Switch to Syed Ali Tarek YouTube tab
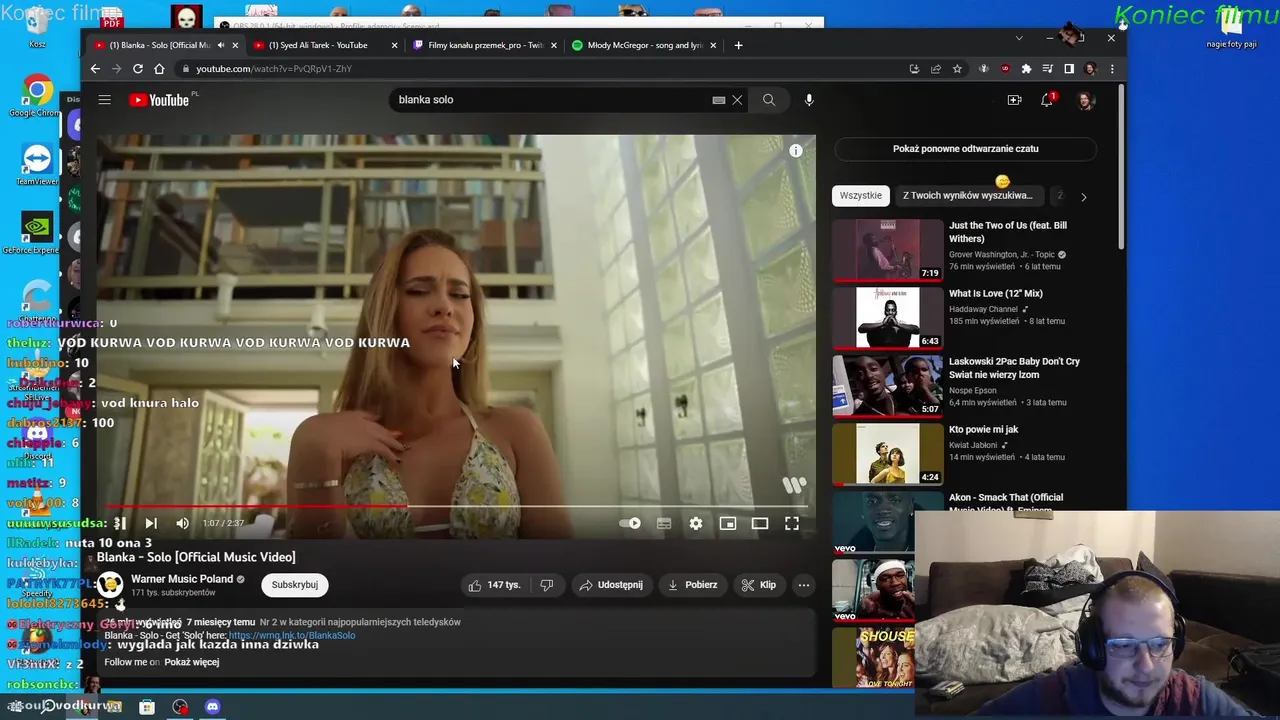 (318, 45)
